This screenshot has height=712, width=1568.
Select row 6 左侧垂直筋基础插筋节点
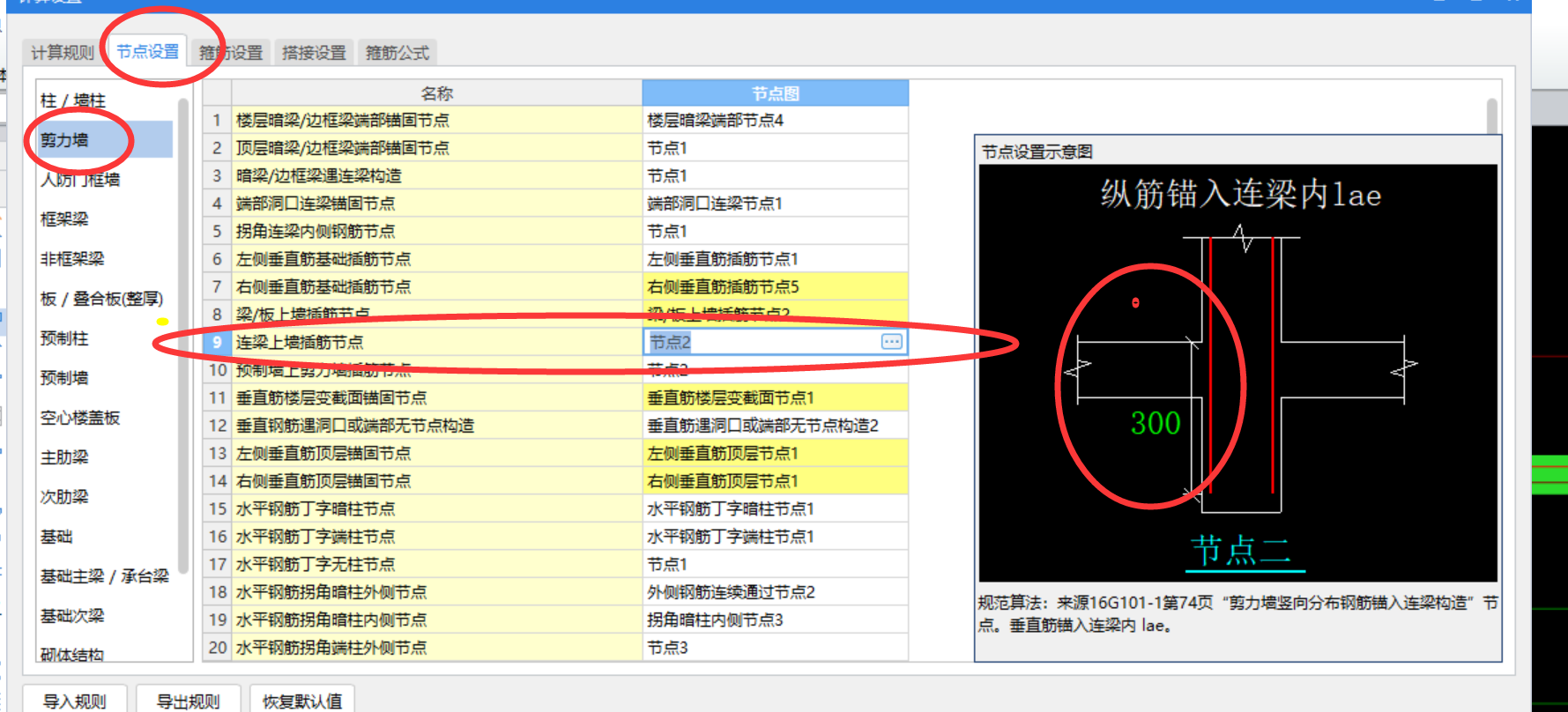point(437,259)
